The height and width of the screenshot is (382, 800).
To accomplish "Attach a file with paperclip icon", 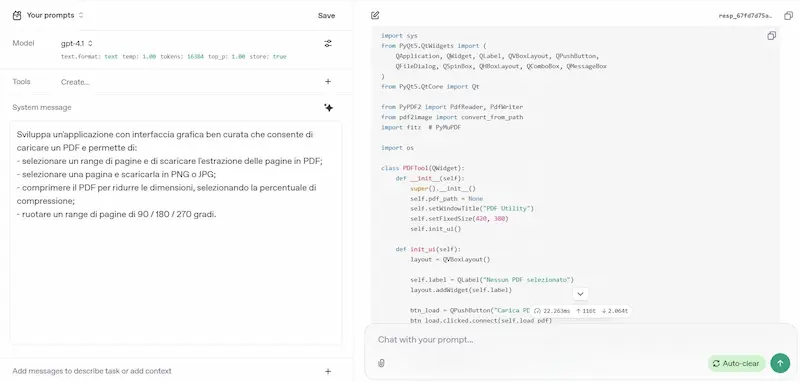I will tap(381, 363).
